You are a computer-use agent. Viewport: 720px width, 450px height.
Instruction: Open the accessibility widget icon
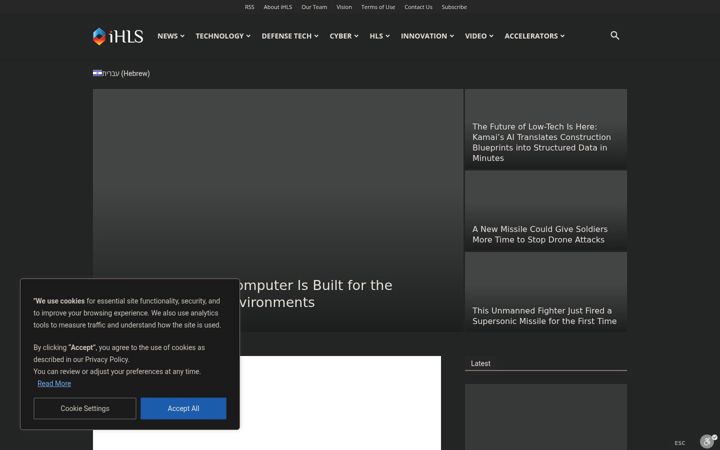click(x=709, y=441)
